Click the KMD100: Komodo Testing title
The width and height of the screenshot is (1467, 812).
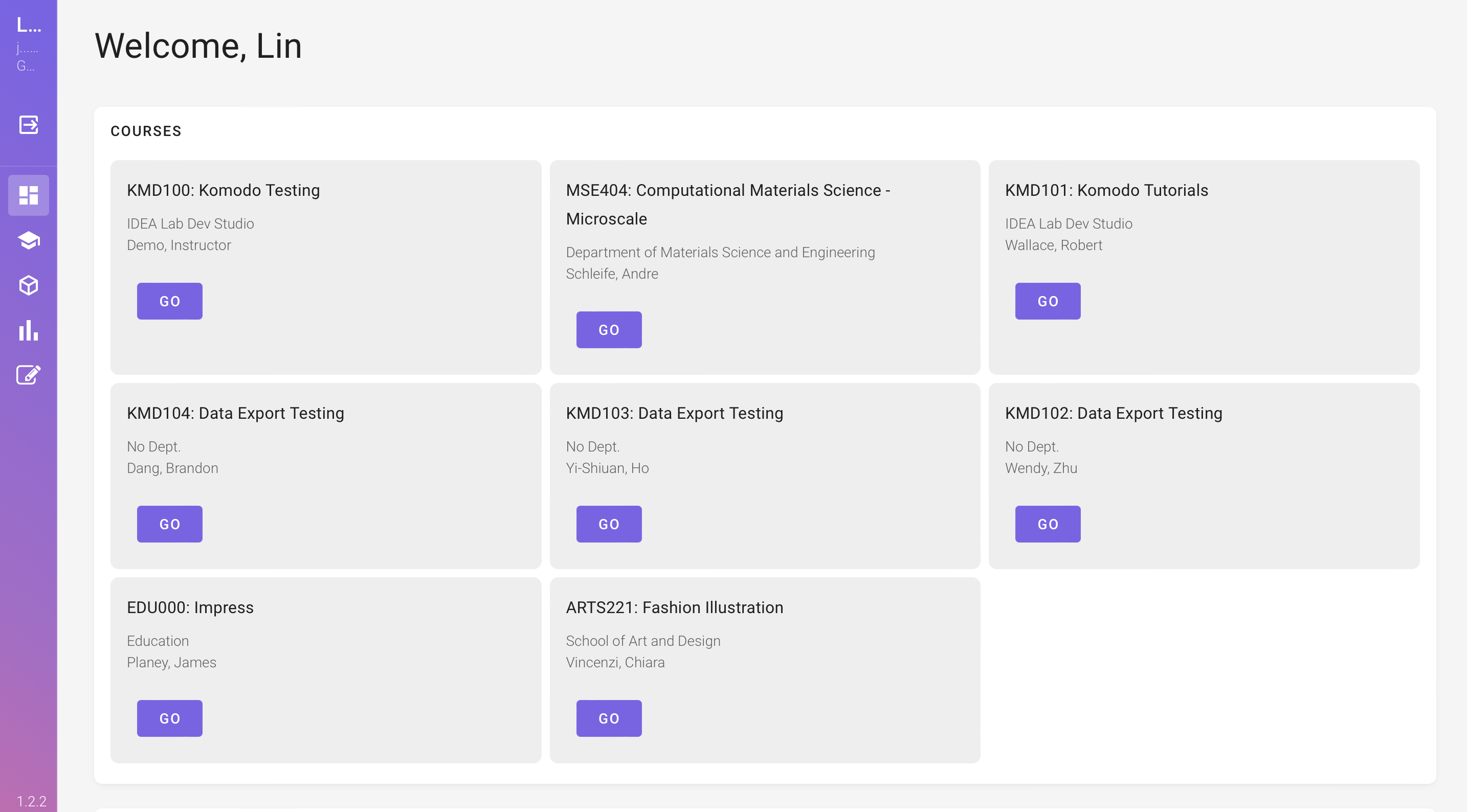click(223, 190)
